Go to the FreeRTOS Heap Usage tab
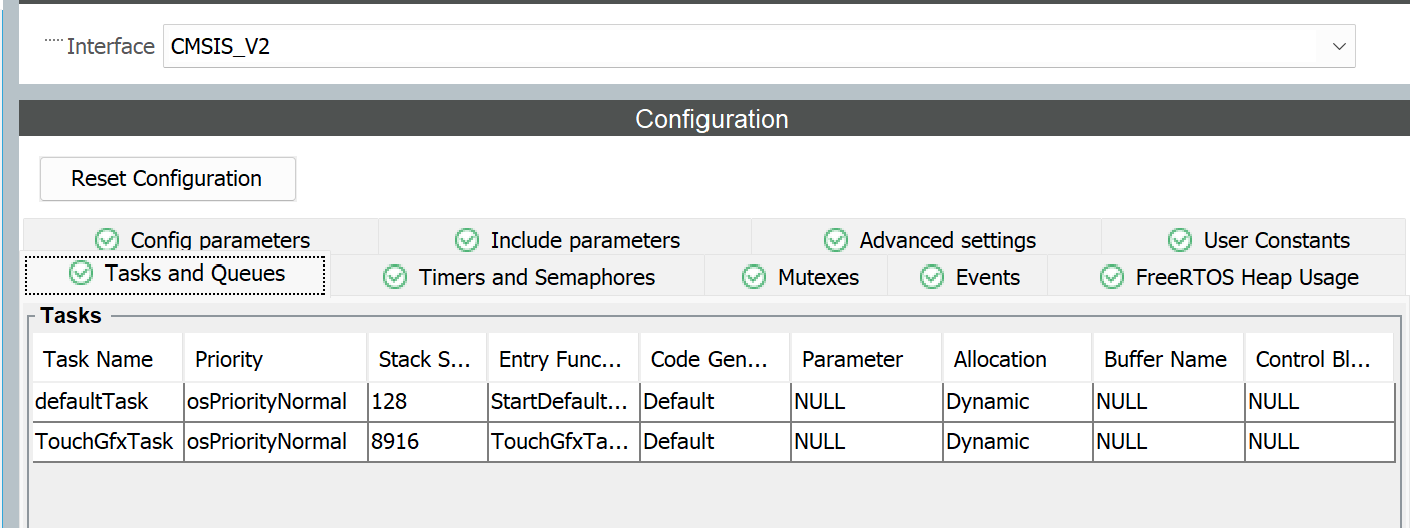This screenshot has width=1410, height=528. (1246, 277)
